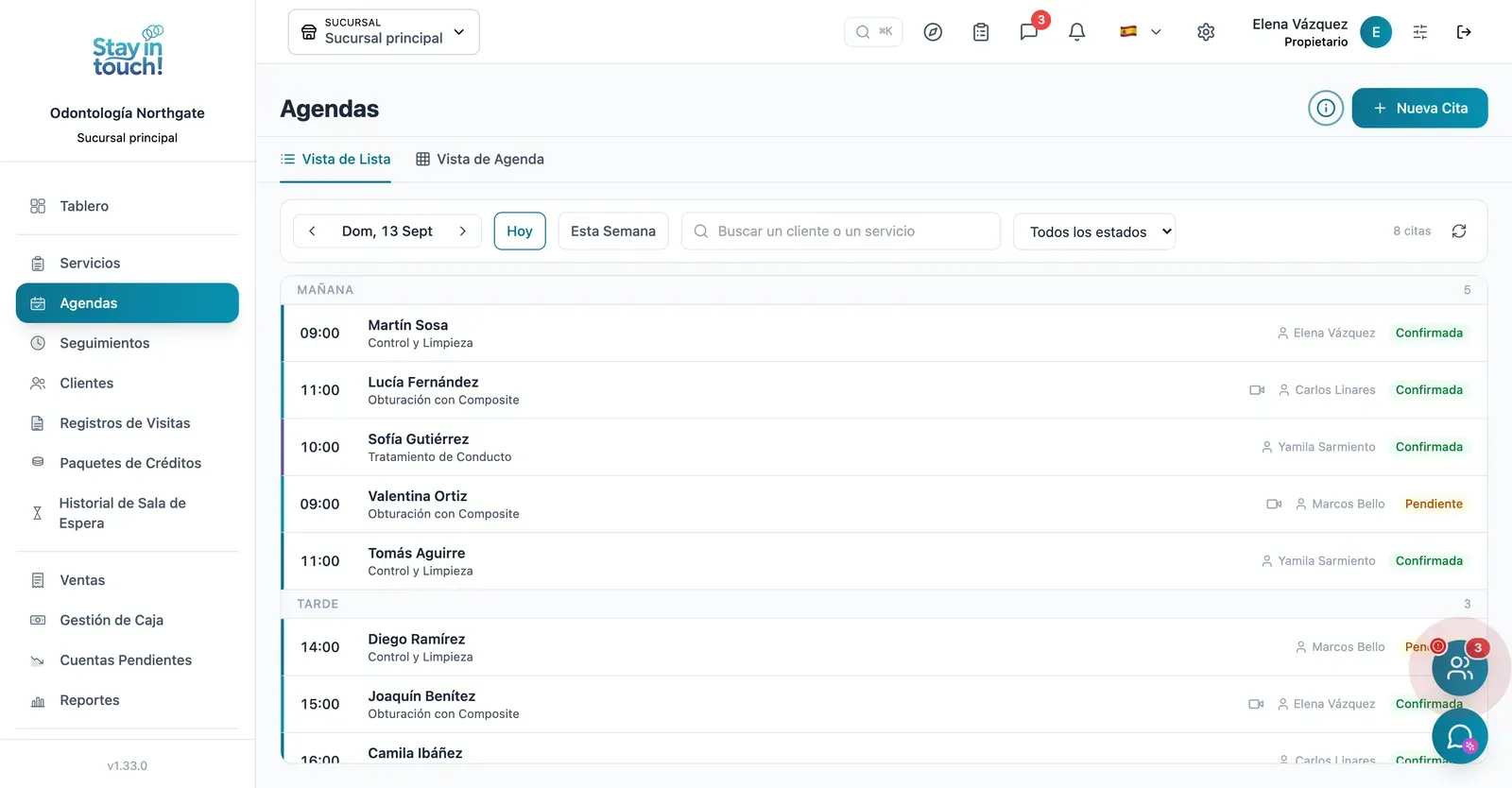Click the Nueva Cita button

(x=1419, y=108)
